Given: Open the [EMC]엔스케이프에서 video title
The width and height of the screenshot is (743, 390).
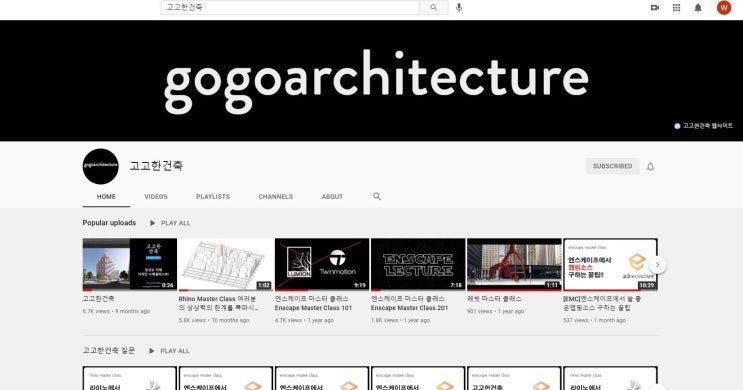Looking at the screenshot, I should [602, 303].
